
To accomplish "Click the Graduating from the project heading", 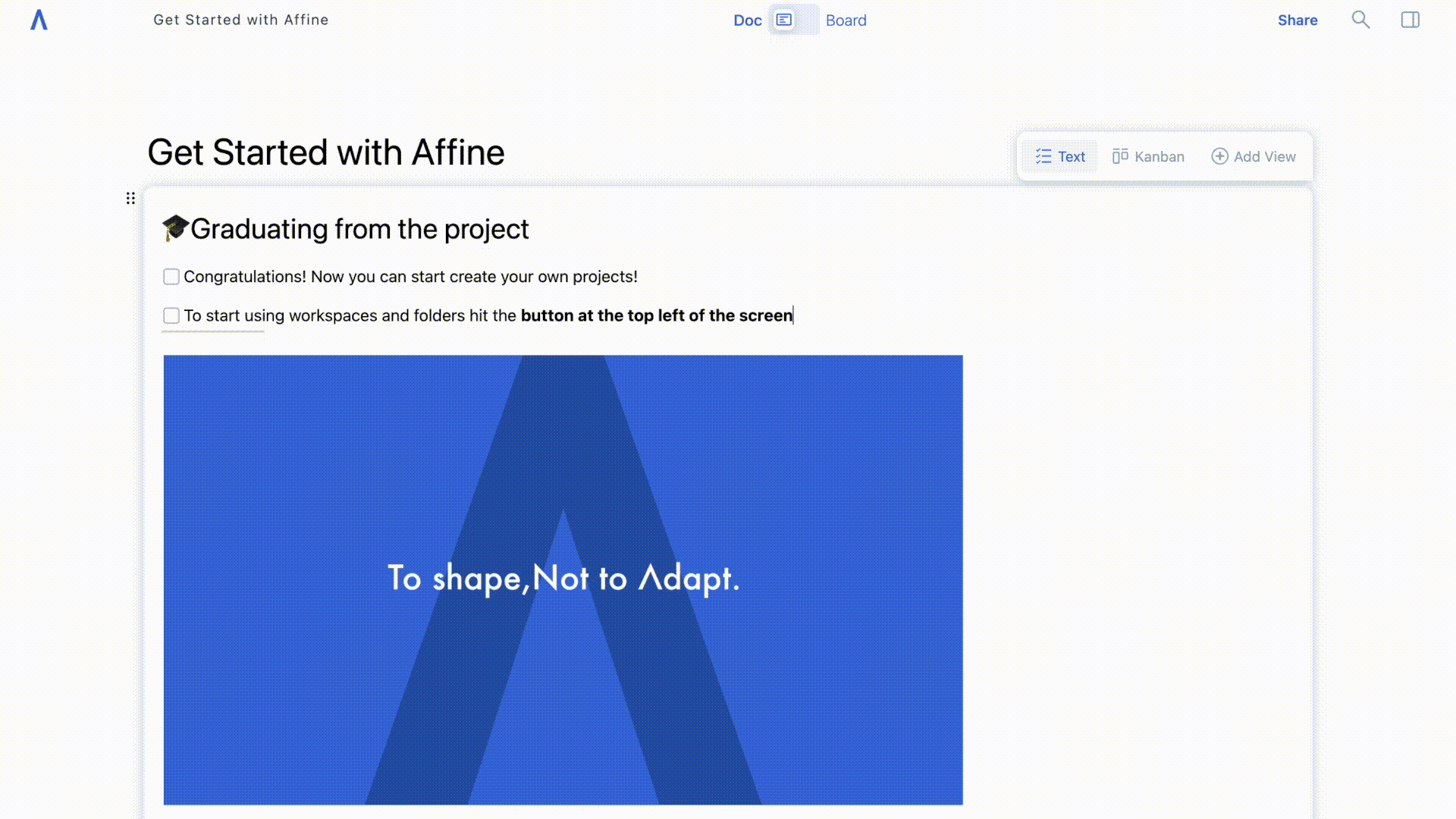I will [x=359, y=229].
